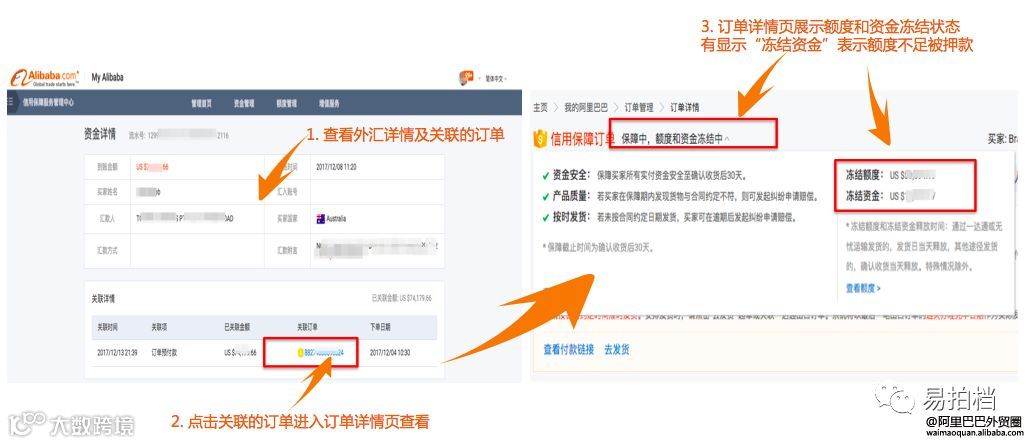The image size is (1030, 444).
Task: Open the 增值服务 nav tab
Action: [x=329, y=104]
